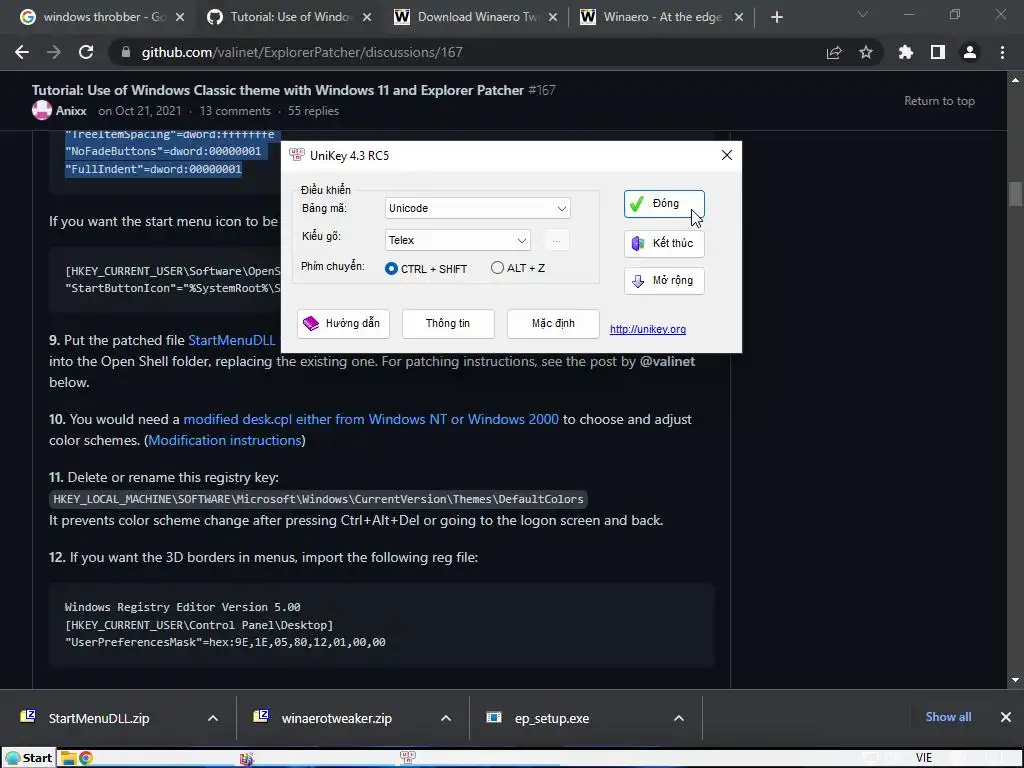Share this page icon in address bar

point(834,52)
